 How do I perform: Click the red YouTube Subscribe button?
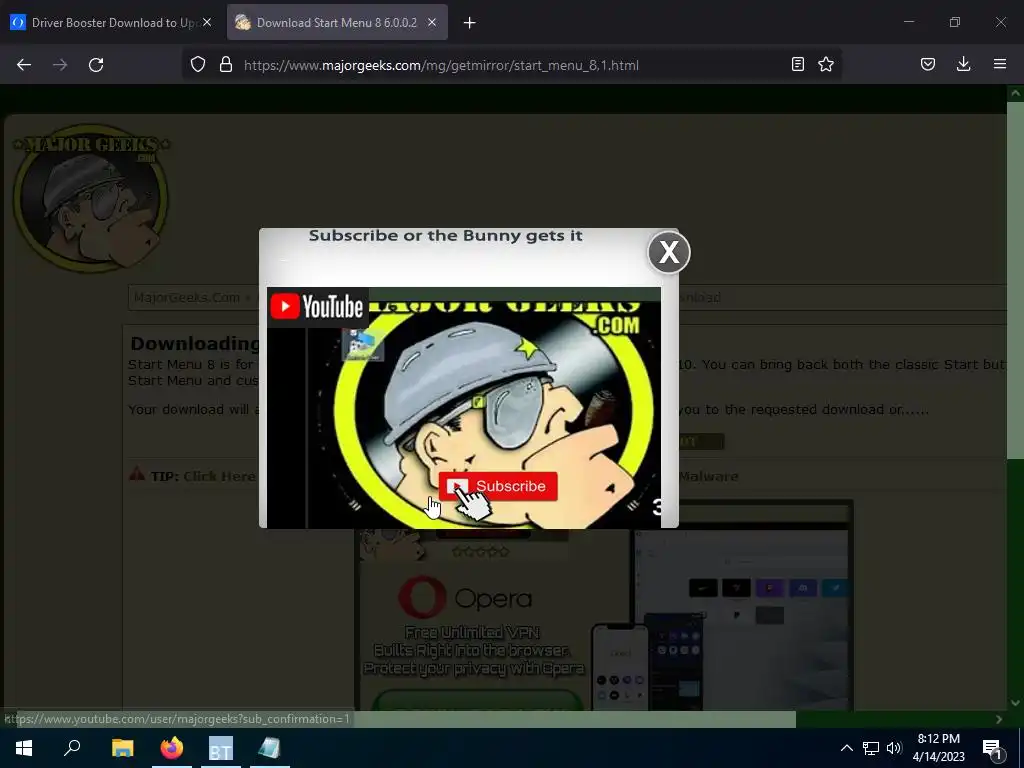pos(498,486)
